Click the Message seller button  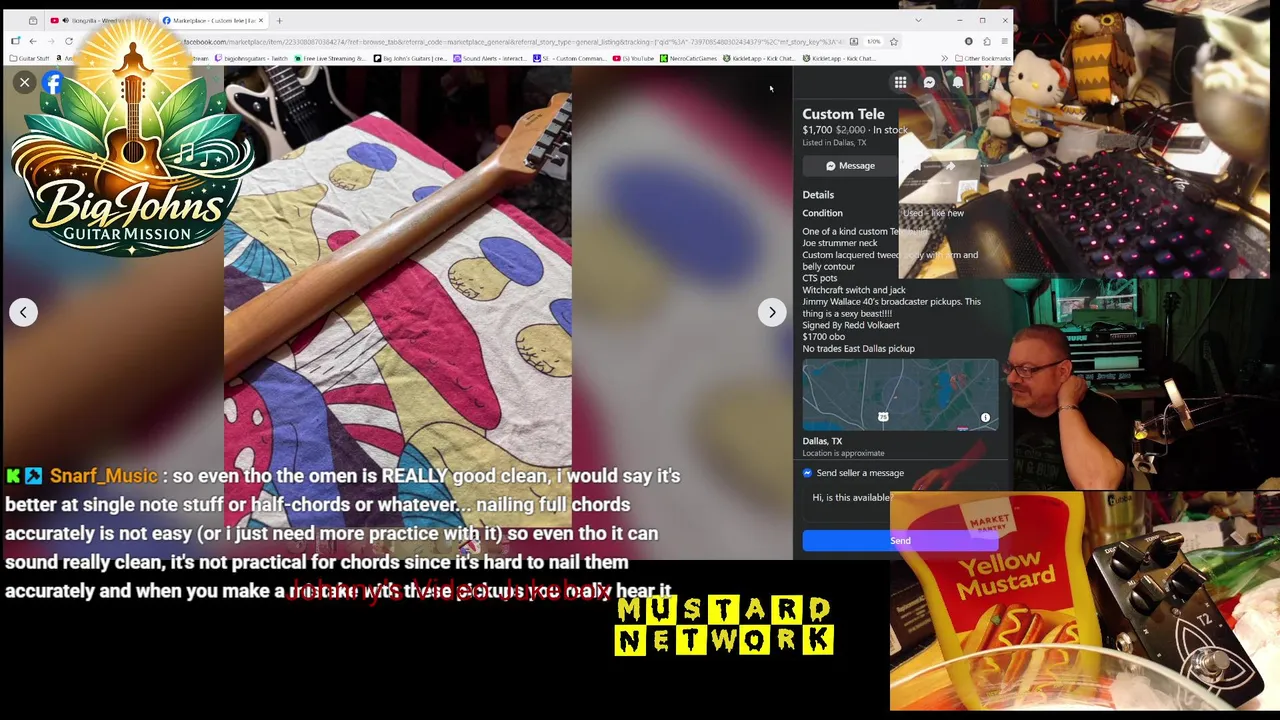tap(851, 166)
